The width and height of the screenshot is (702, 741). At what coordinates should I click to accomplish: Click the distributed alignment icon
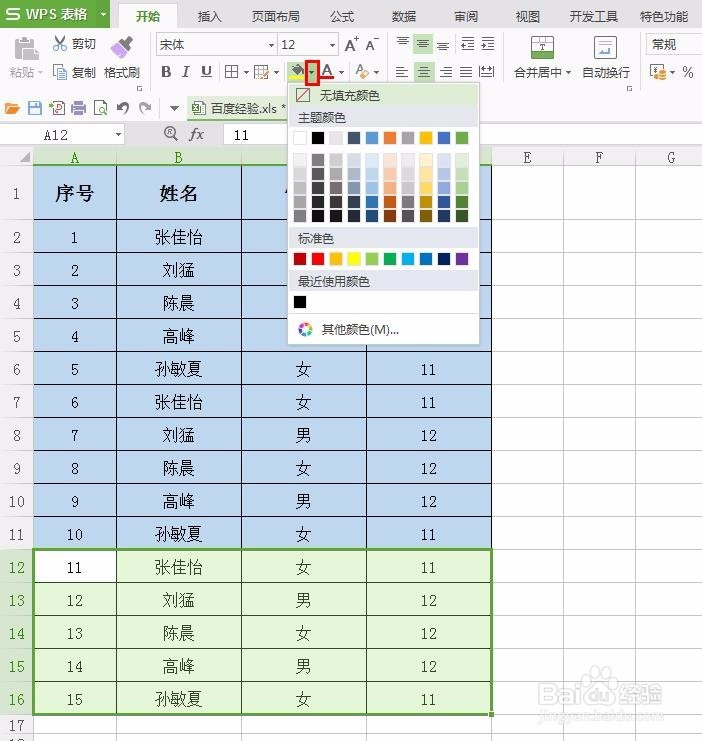[x=487, y=72]
